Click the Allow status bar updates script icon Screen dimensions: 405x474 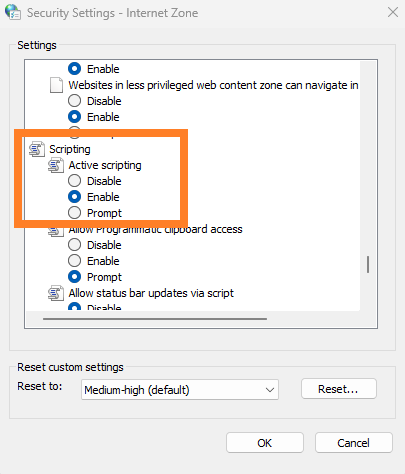56,293
